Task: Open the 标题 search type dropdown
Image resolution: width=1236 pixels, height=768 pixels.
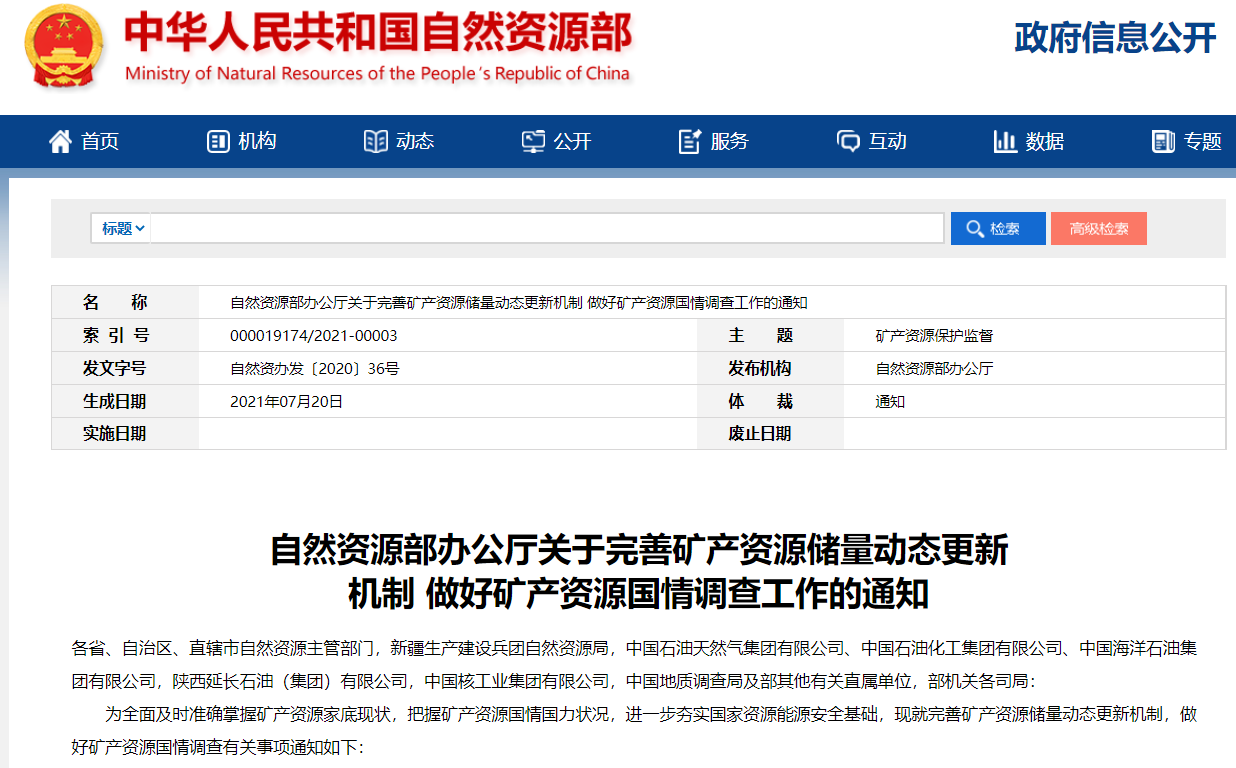Action: click(x=123, y=229)
